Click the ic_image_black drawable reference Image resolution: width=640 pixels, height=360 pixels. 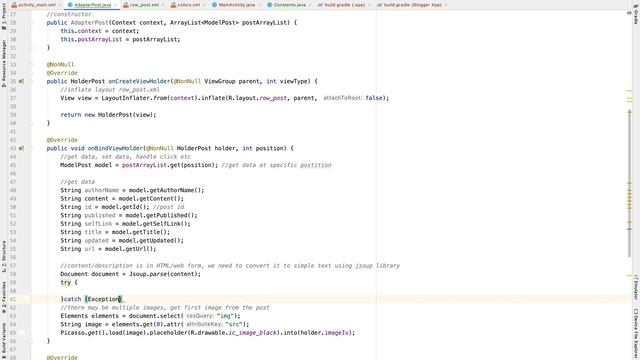point(253,333)
